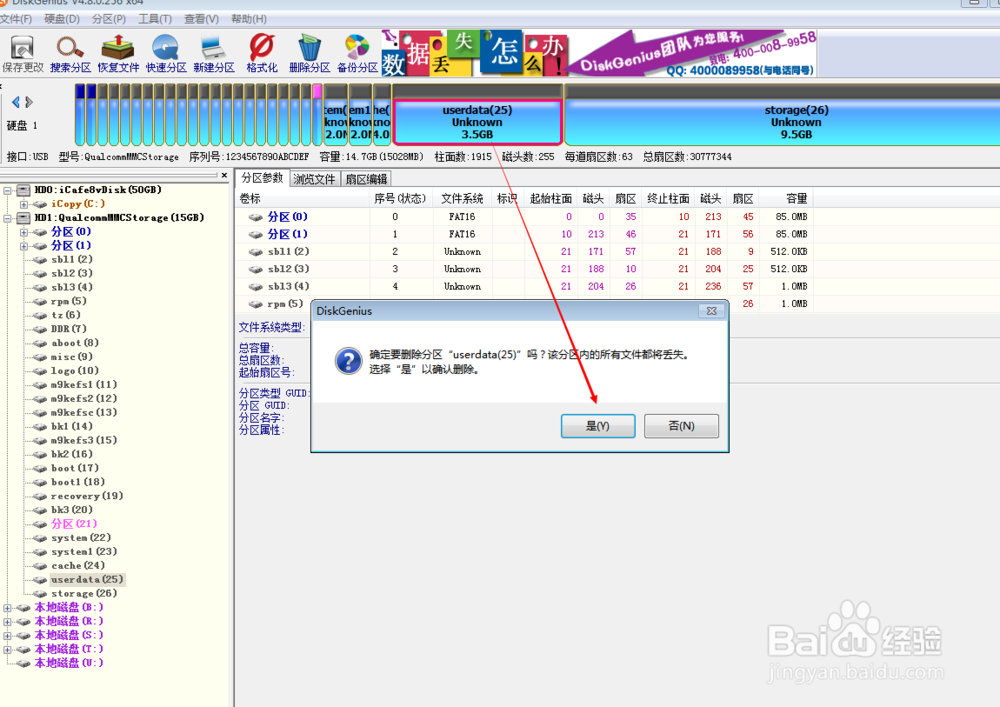Image resolution: width=1000 pixels, height=707 pixels.
Task: Select sbl3(4) row in partition table
Action: click(x=523, y=287)
